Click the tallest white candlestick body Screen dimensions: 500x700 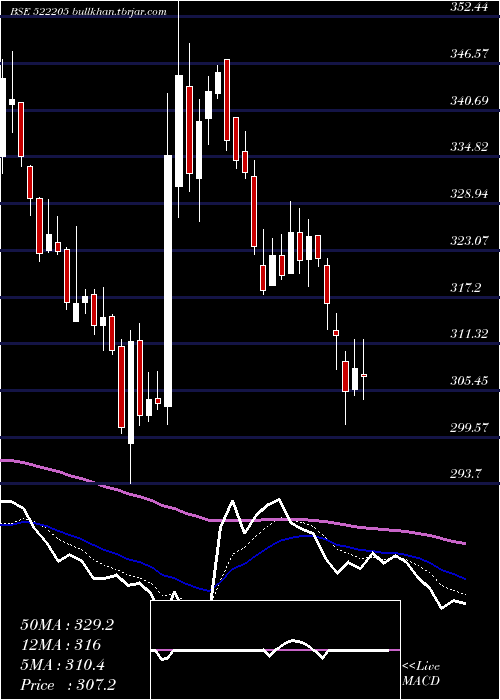click(168, 281)
